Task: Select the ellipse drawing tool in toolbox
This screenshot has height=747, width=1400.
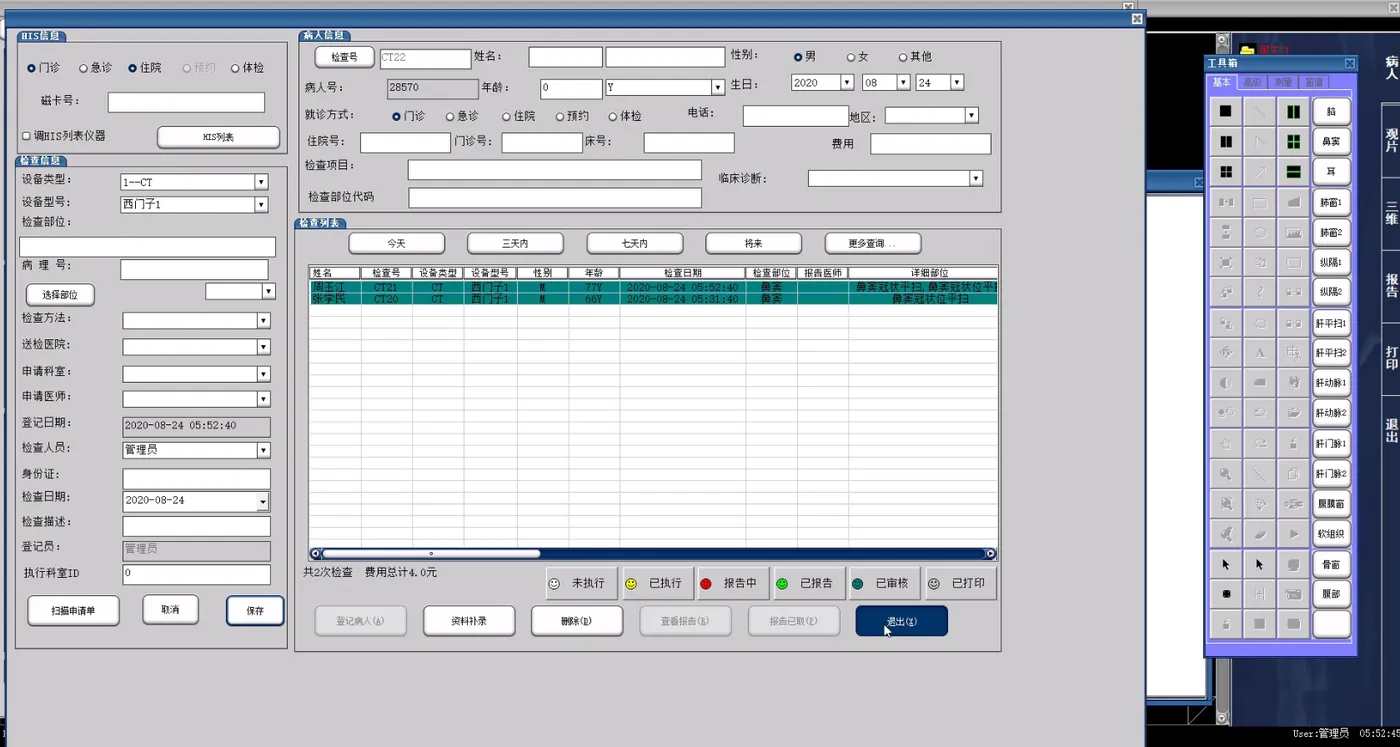Action: pos(1259,232)
